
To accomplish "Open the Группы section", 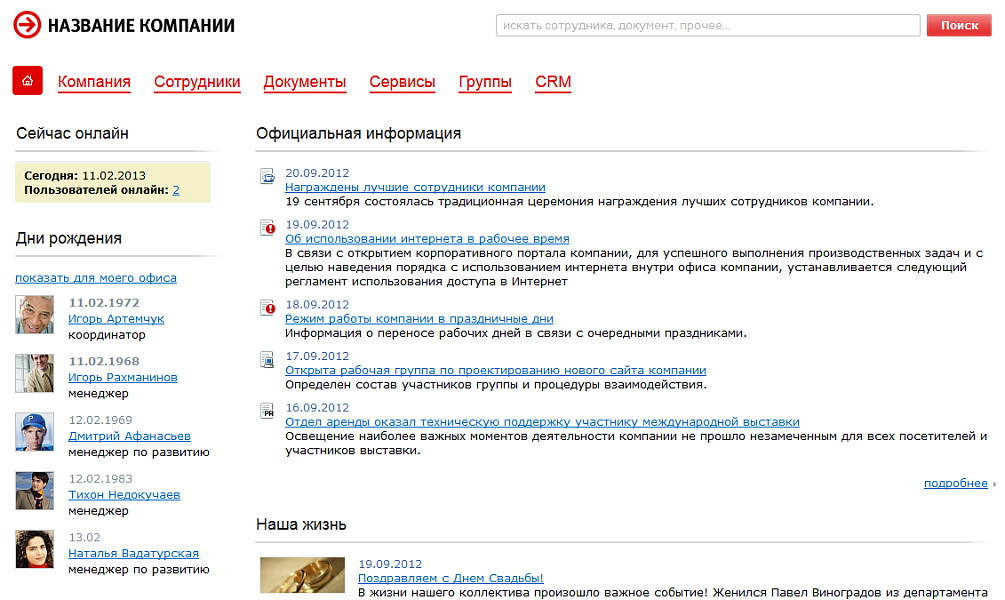I will pos(485,83).
